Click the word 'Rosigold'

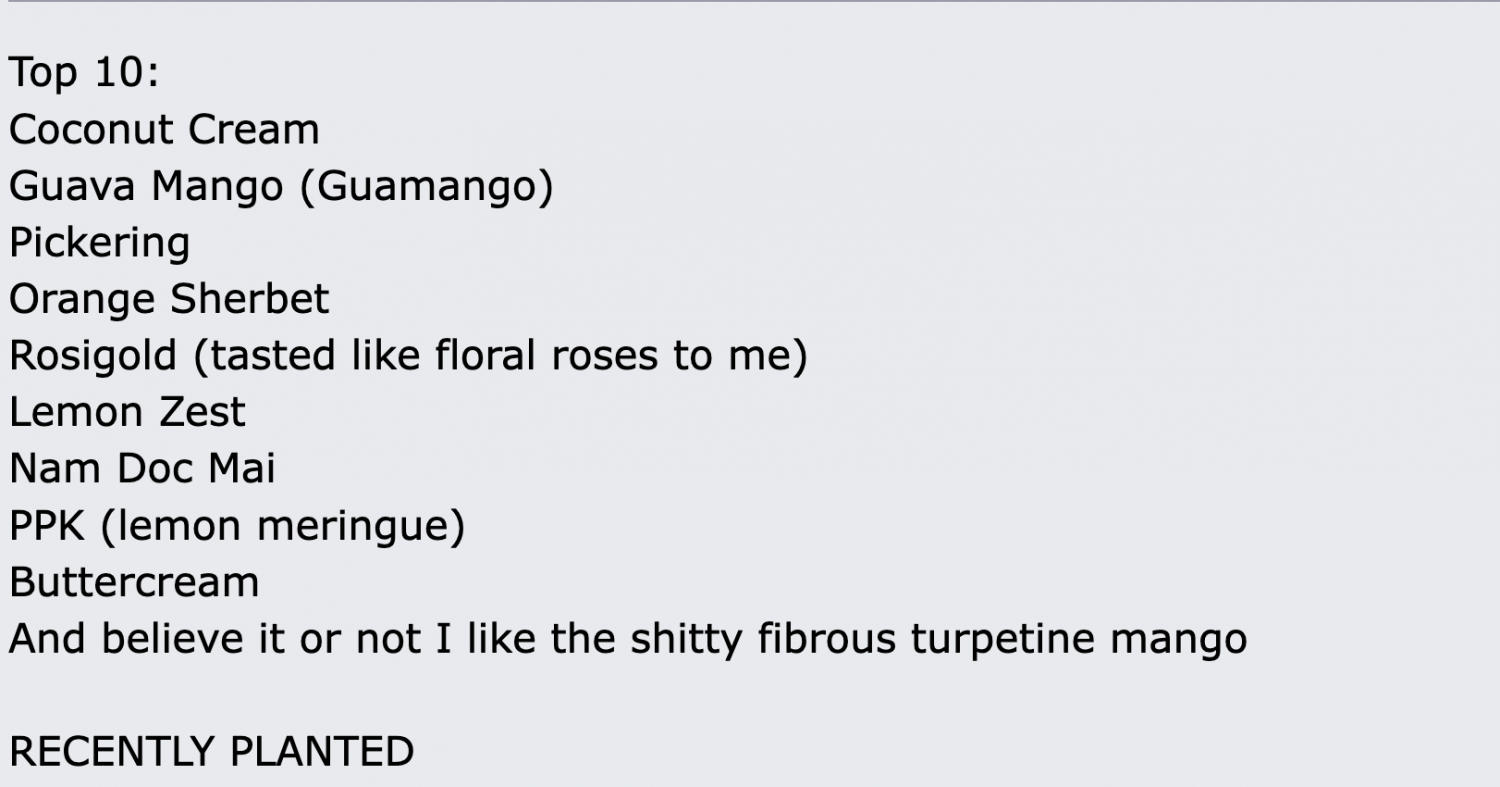click(x=93, y=356)
